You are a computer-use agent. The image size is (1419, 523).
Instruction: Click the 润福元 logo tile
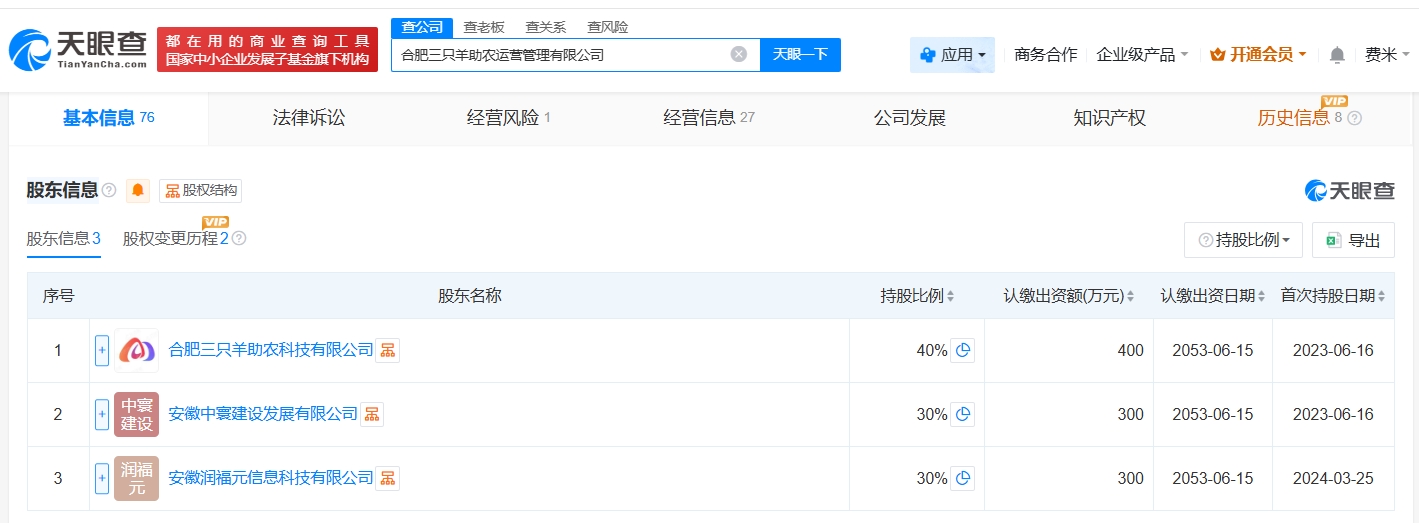(x=137, y=478)
